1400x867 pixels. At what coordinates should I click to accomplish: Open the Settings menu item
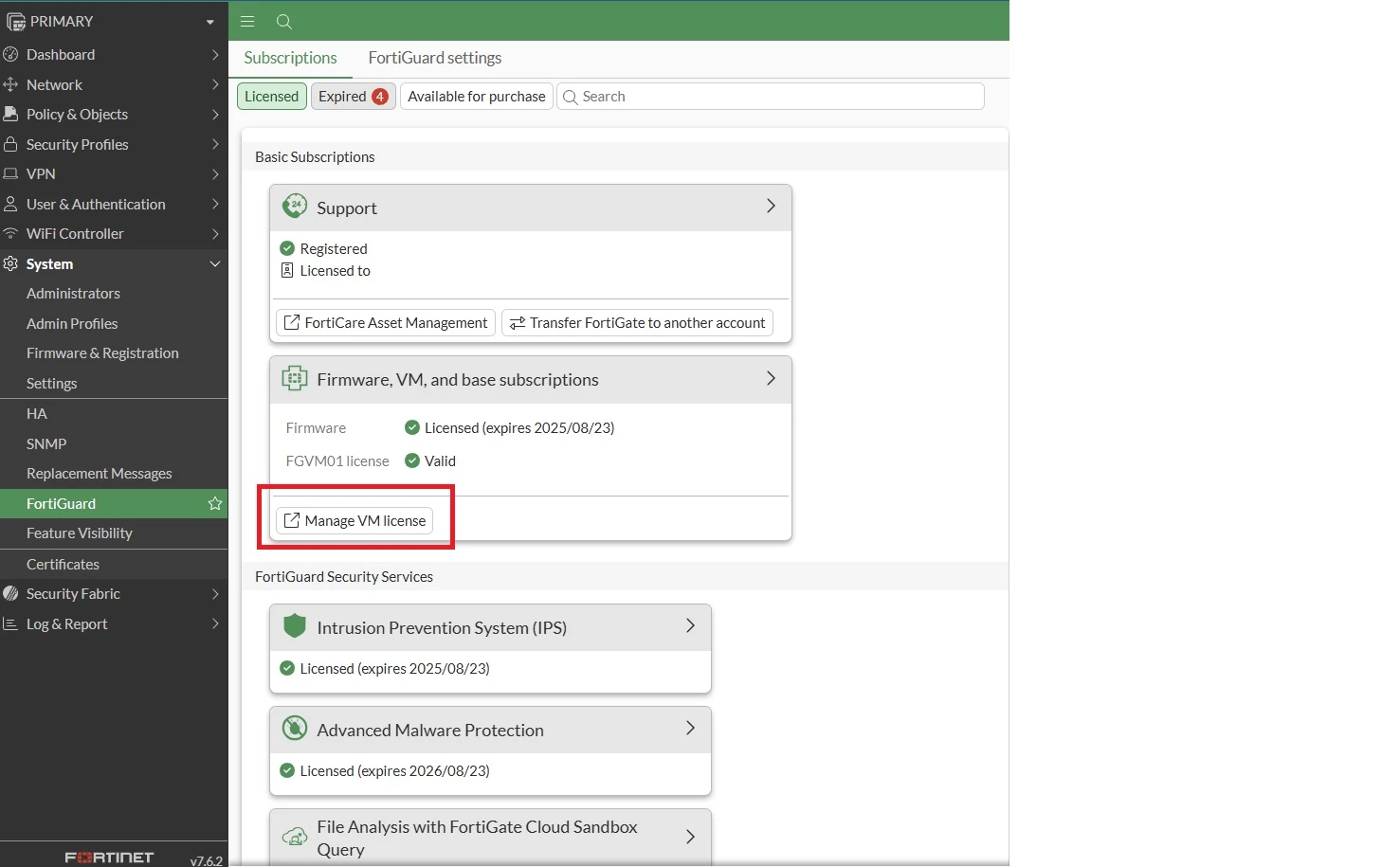click(51, 383)
